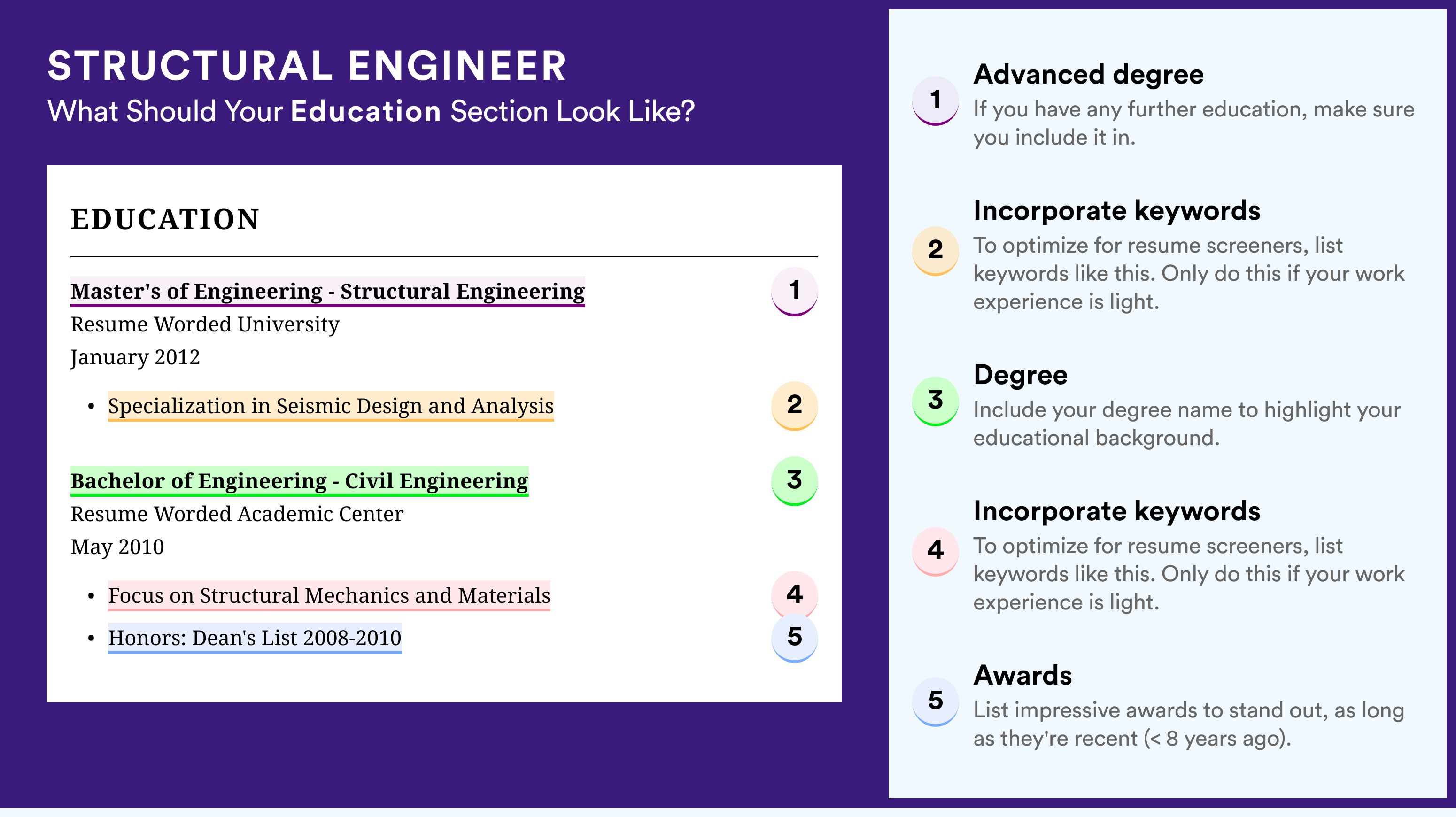Click the EDUCATION section heading
Image resolution: width=1456 pixels, height=817 pixels.
164,219
